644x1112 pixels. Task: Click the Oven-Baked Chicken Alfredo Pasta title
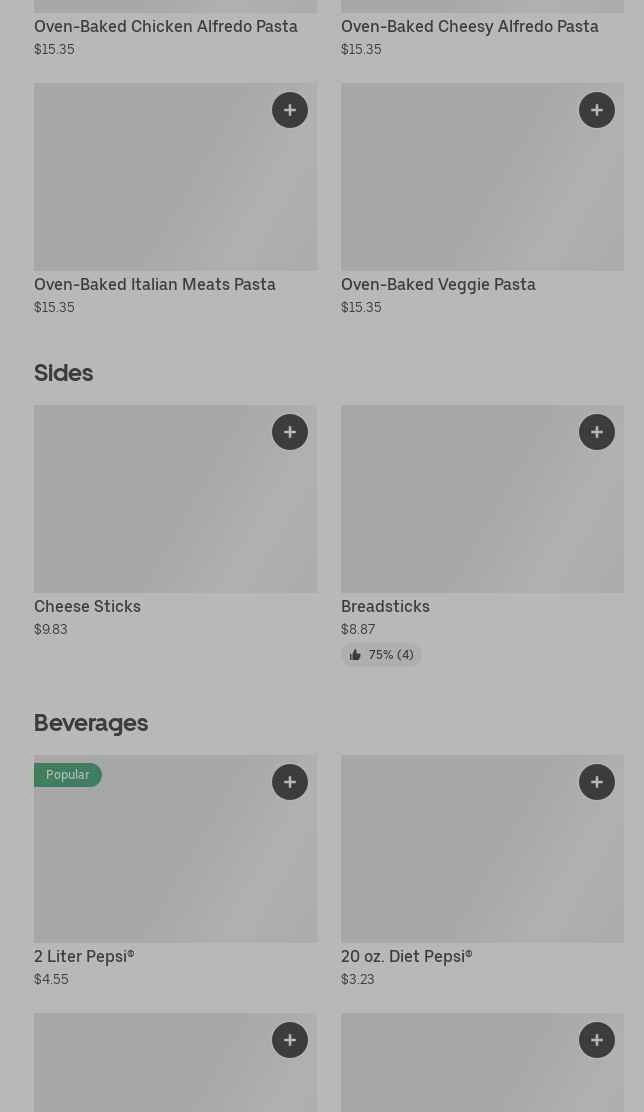[166, 27]
